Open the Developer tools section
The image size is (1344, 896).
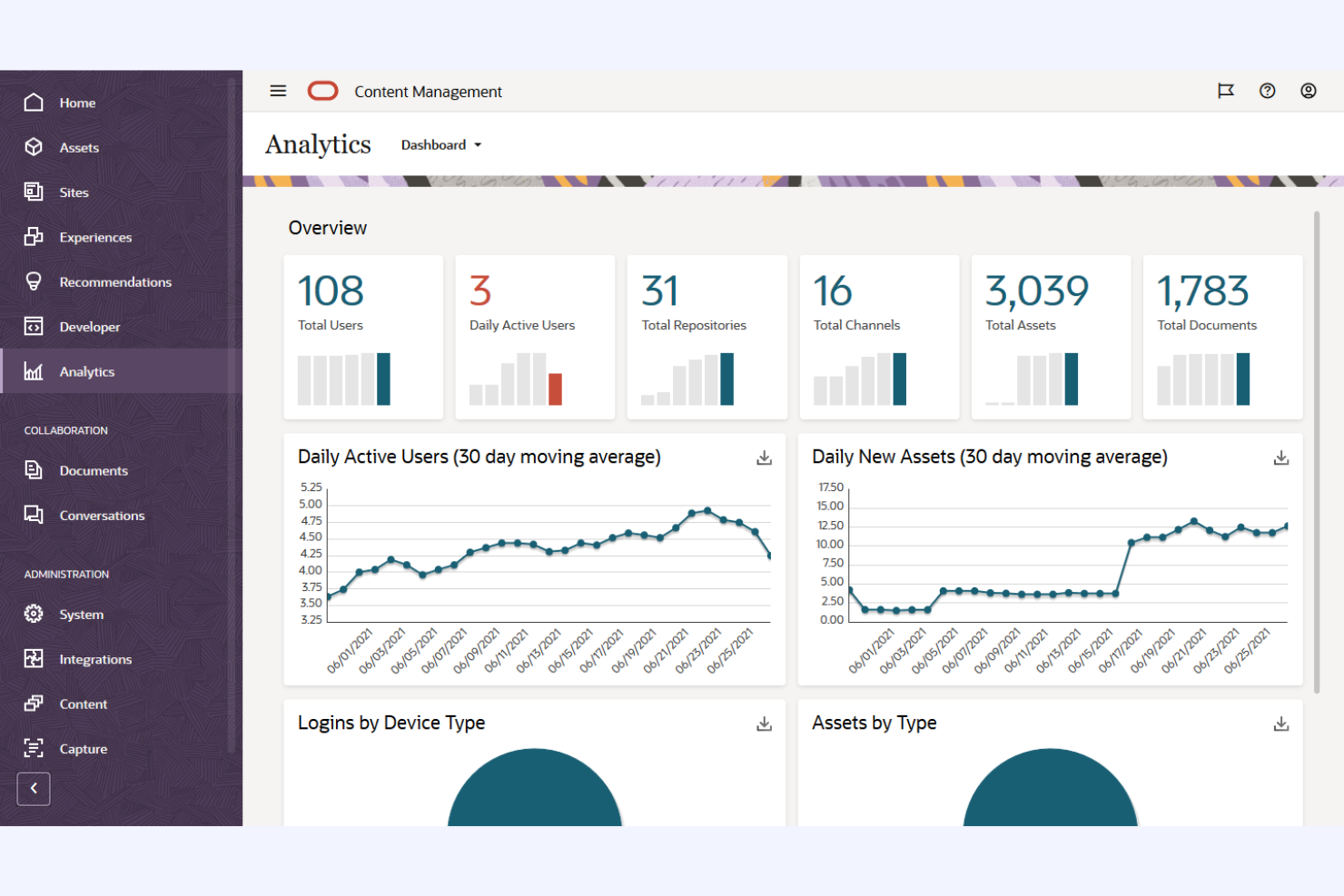click(x=90, y=326)
